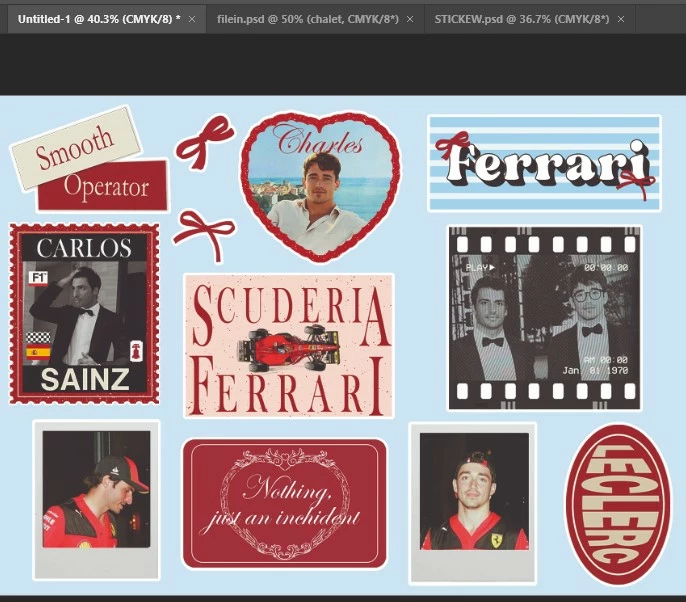Close the Untitled-1 document tab
Viewport: 686px width, 602px height.
(x=192, y=19)
